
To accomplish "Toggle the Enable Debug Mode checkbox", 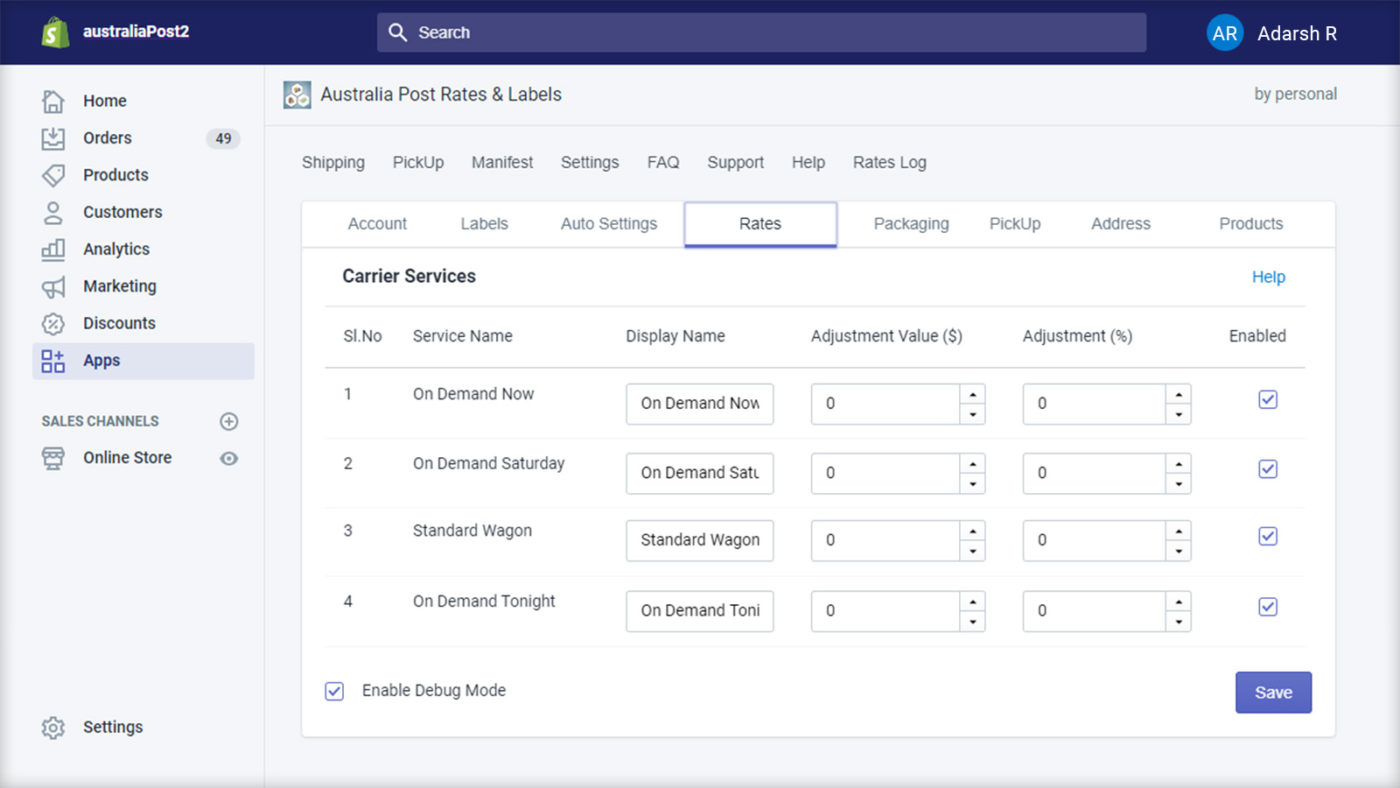I will coord(334,691).
